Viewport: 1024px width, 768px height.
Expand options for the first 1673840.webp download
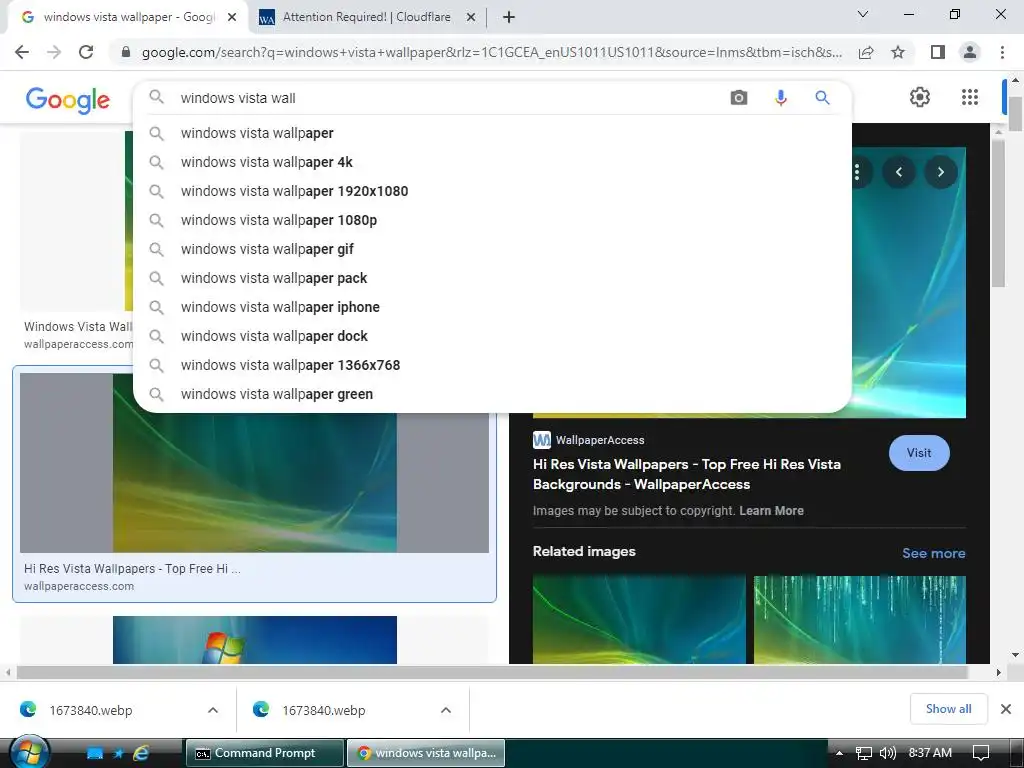(213, 710)
